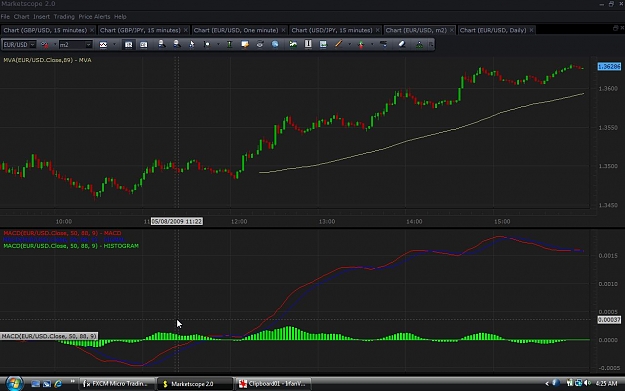Image resolution: width=625 pixels, height=391 pixels.
Task: Click the green MACD HISTOGRAM legend label
Action: [71, 246]
